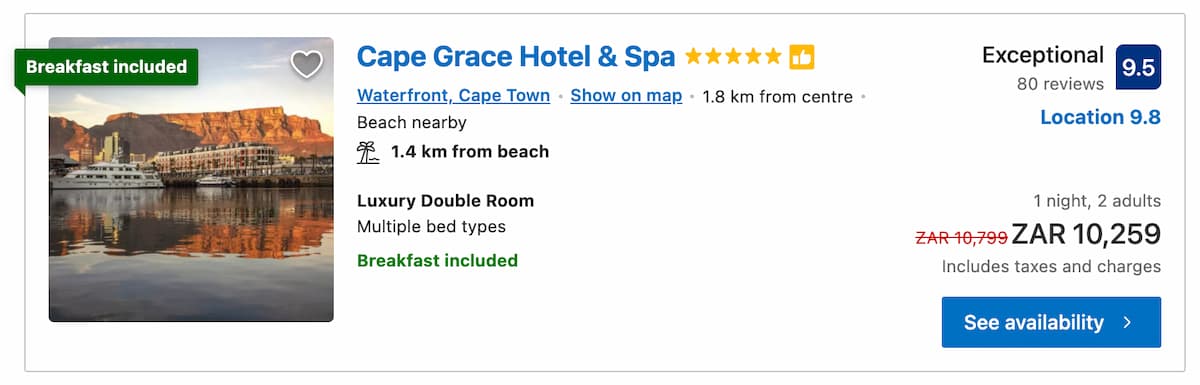Viewport: 1200px width, 385px height.
Task: Open the Waterfront, Cape Town location link
Action: coord(453,96)
